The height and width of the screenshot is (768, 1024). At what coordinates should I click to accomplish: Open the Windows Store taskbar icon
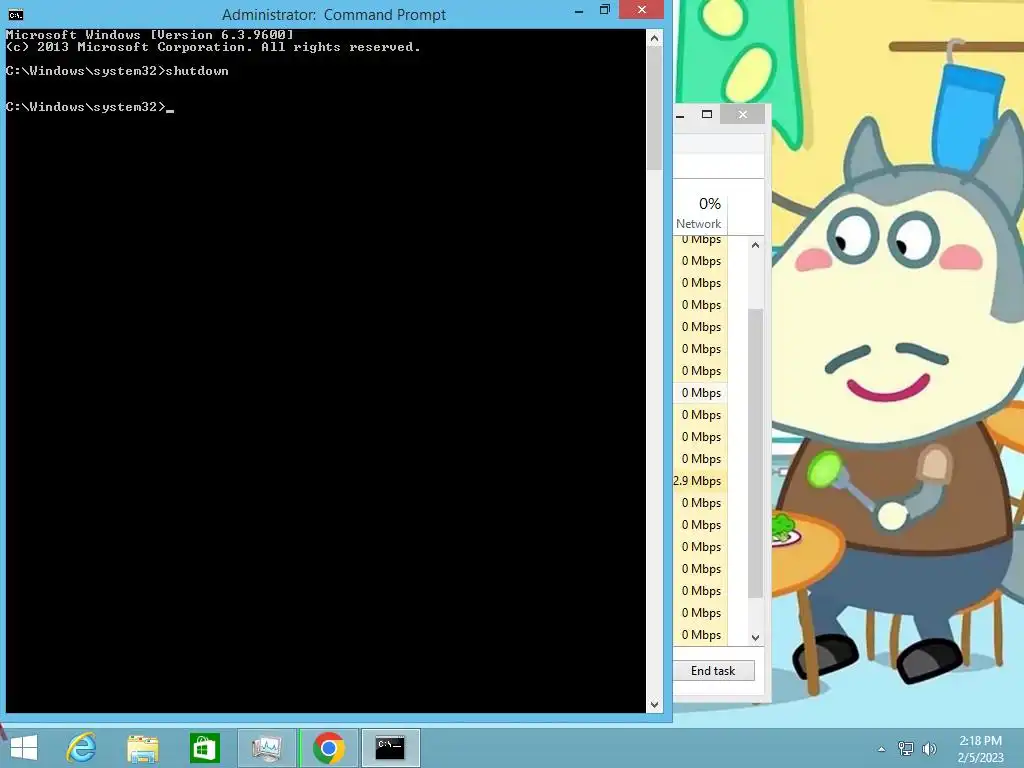(x=204, y=748)
